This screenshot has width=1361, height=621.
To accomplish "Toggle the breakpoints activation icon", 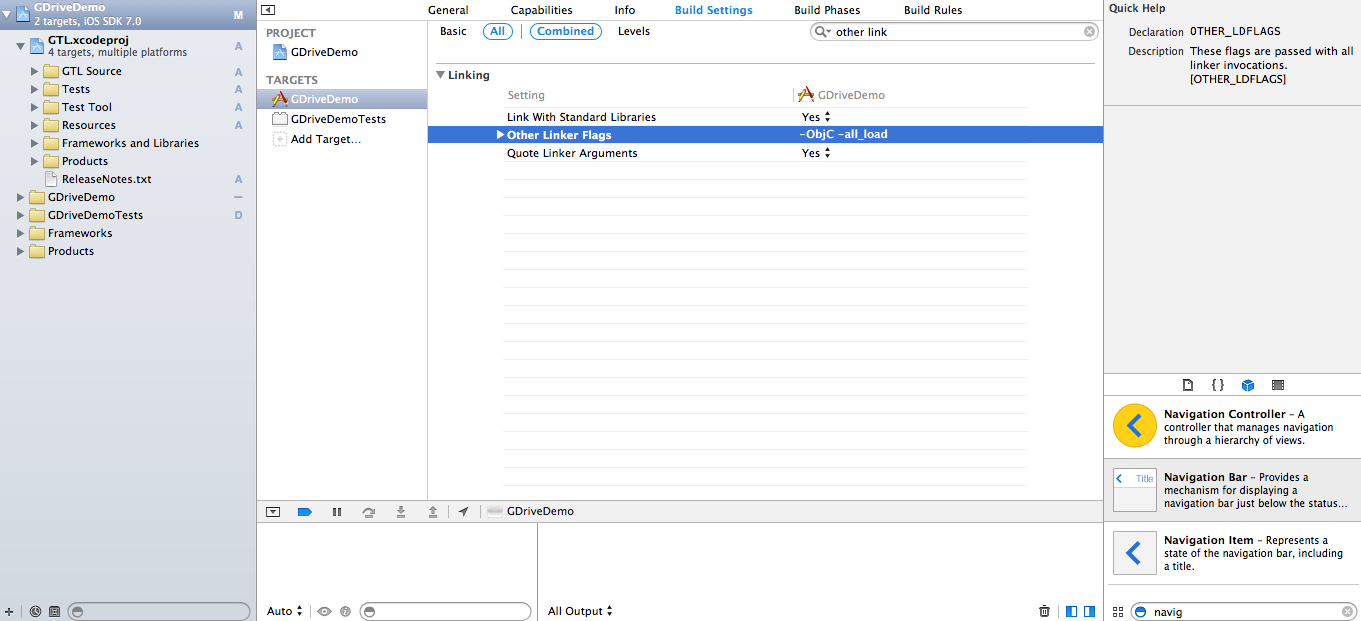I will (304, 511).
